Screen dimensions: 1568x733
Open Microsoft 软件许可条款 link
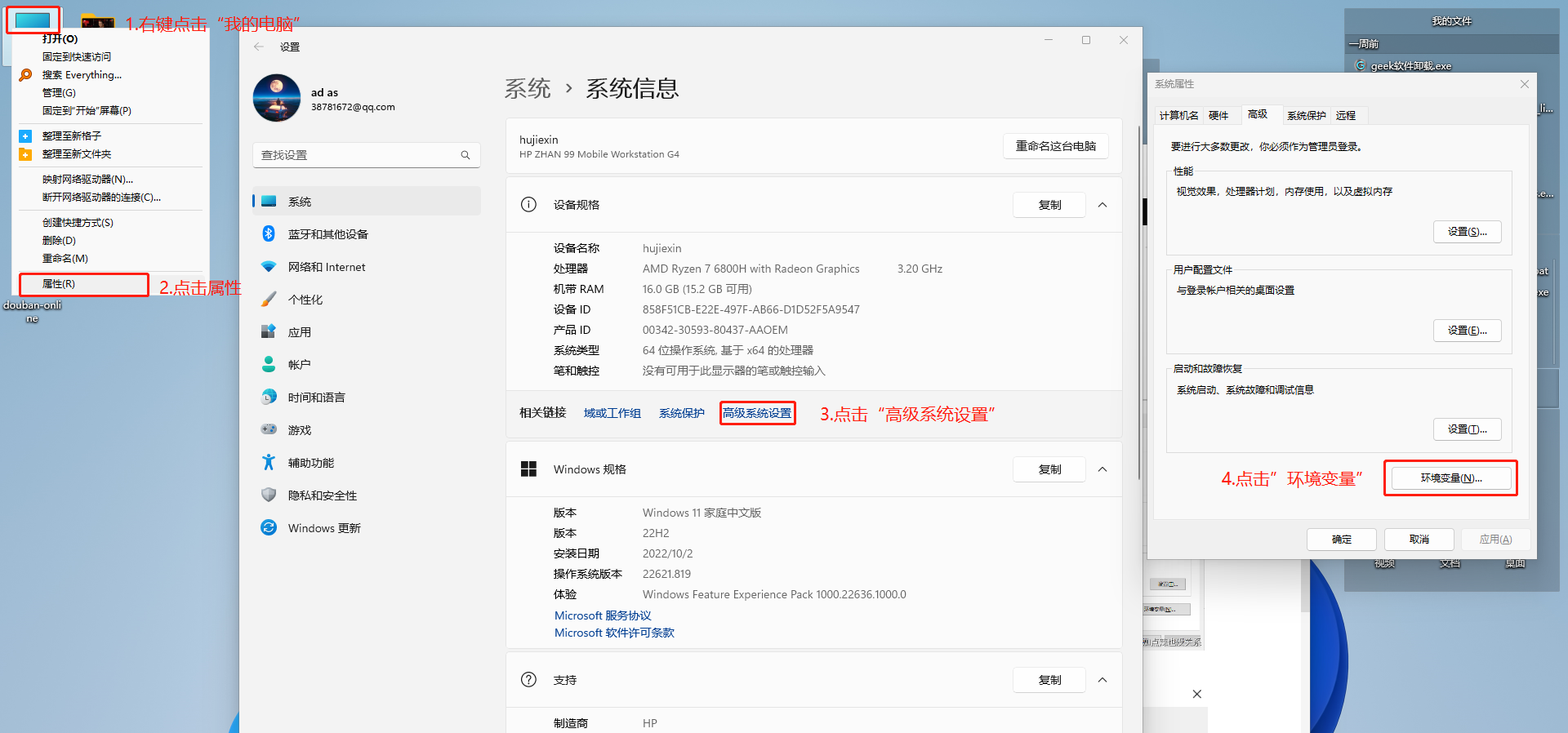pos(614,633)
